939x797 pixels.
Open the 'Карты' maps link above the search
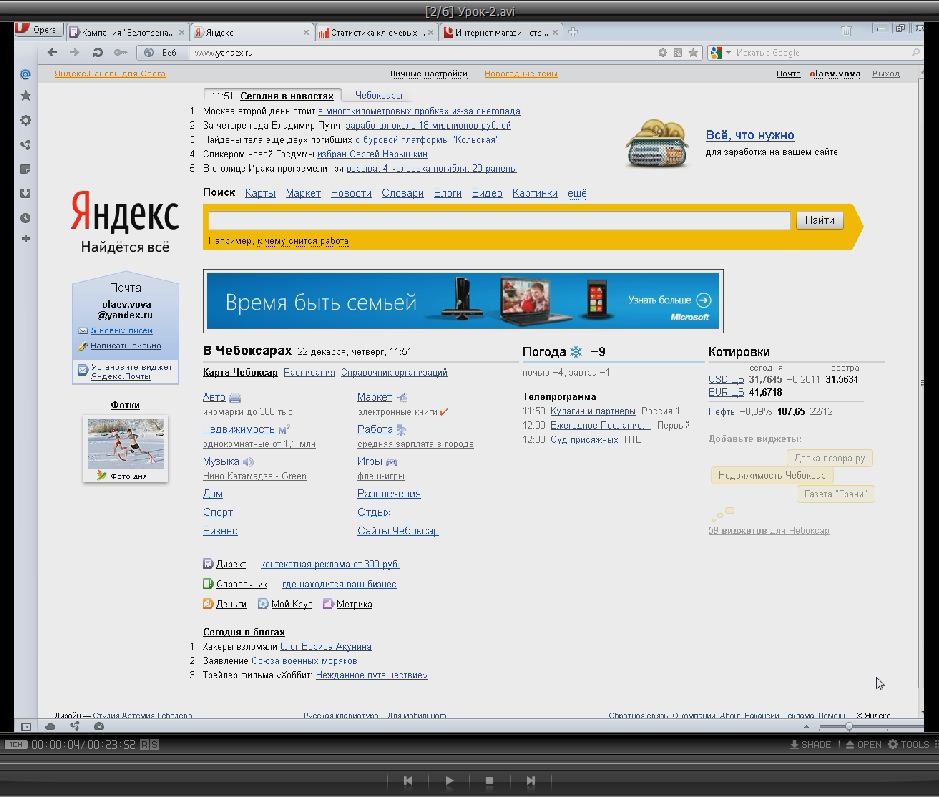260,193
